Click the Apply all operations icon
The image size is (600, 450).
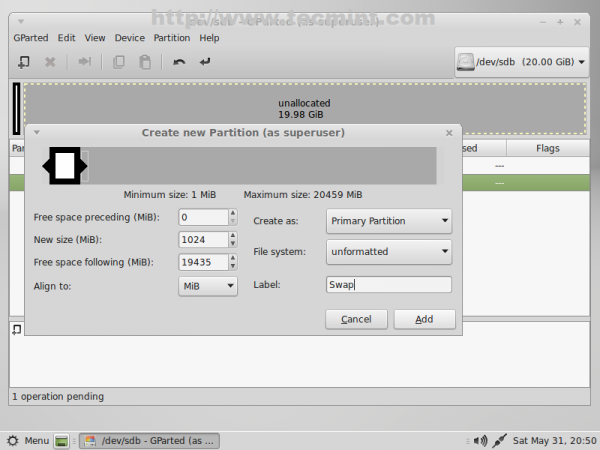(205, 62)
